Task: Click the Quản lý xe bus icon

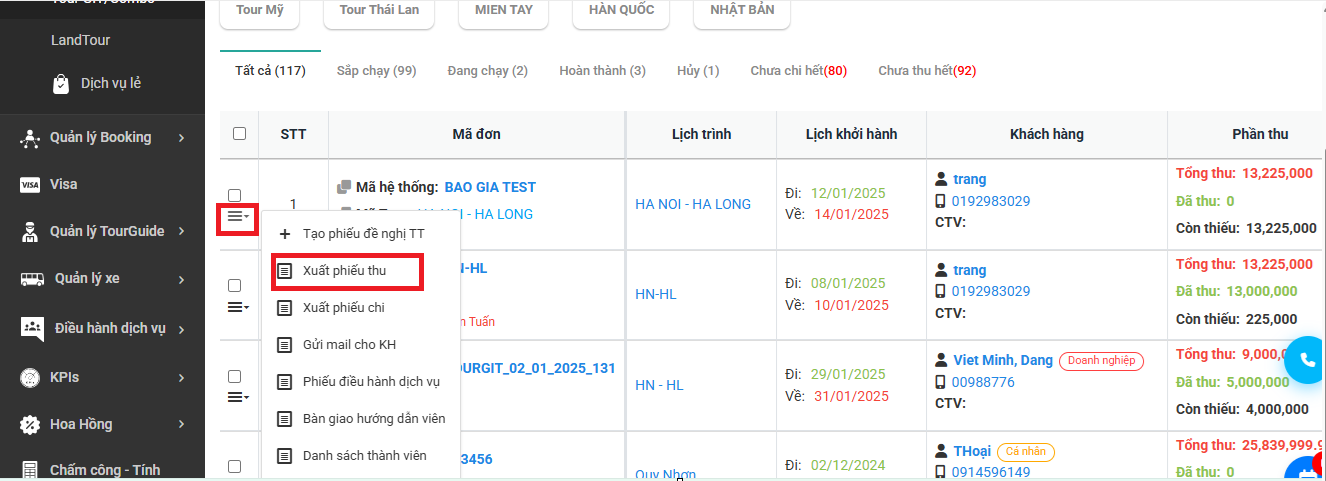Action: 32,279
